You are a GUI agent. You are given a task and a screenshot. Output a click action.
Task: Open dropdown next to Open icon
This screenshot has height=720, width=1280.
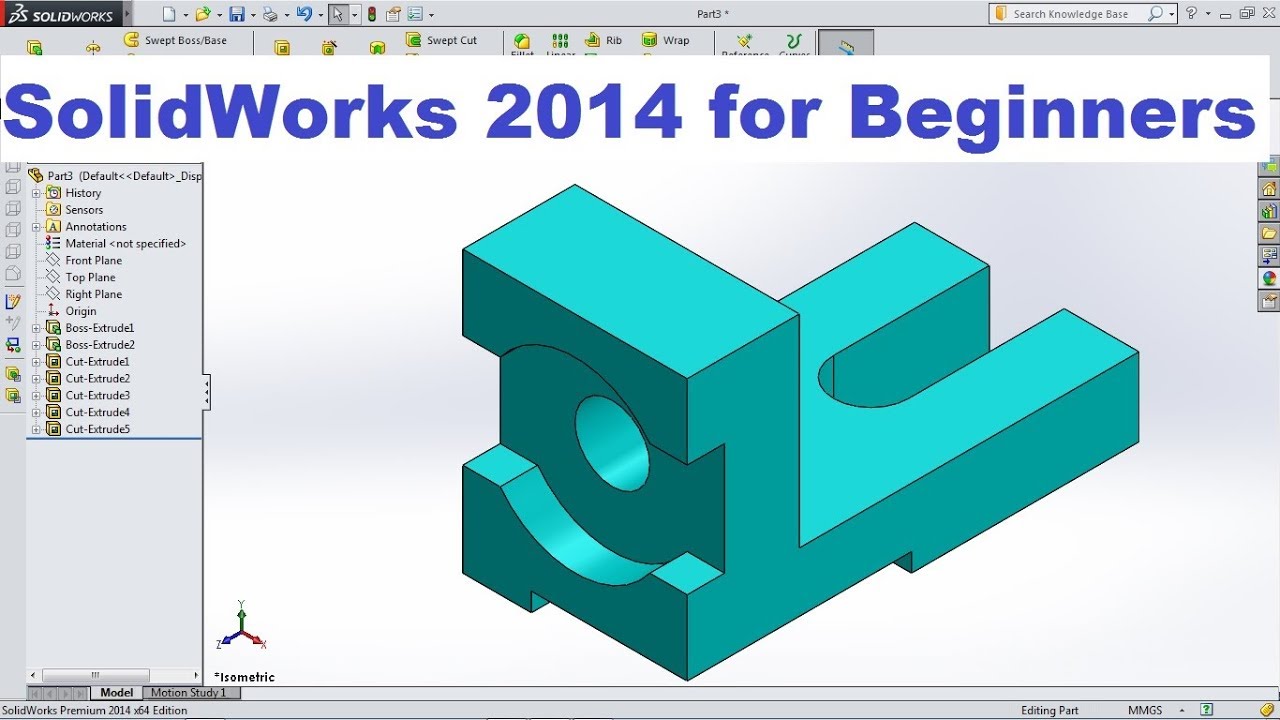pos(219,15)
